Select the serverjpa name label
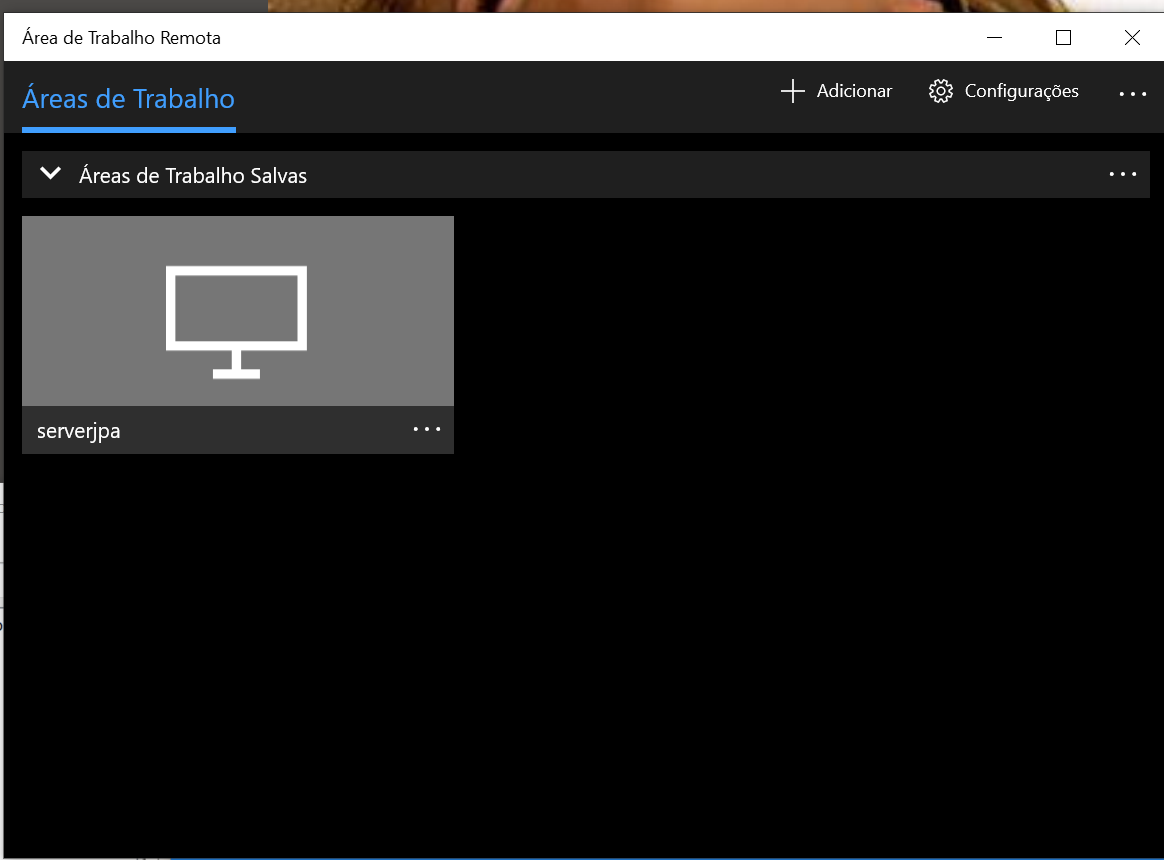 pyautogui.click(x=79, y=431)
